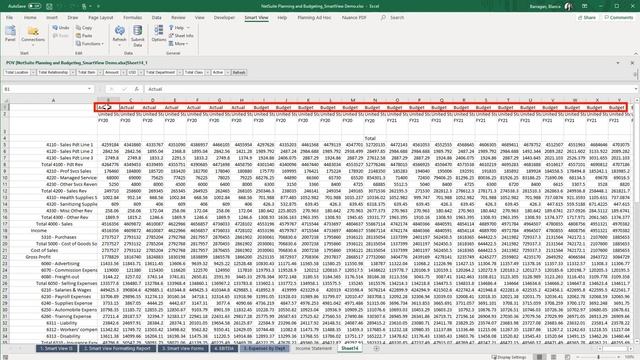Click the Submit Data icon
Image resolution: width=640 pixels, height=360 pixels.
[x=138, y=36]
